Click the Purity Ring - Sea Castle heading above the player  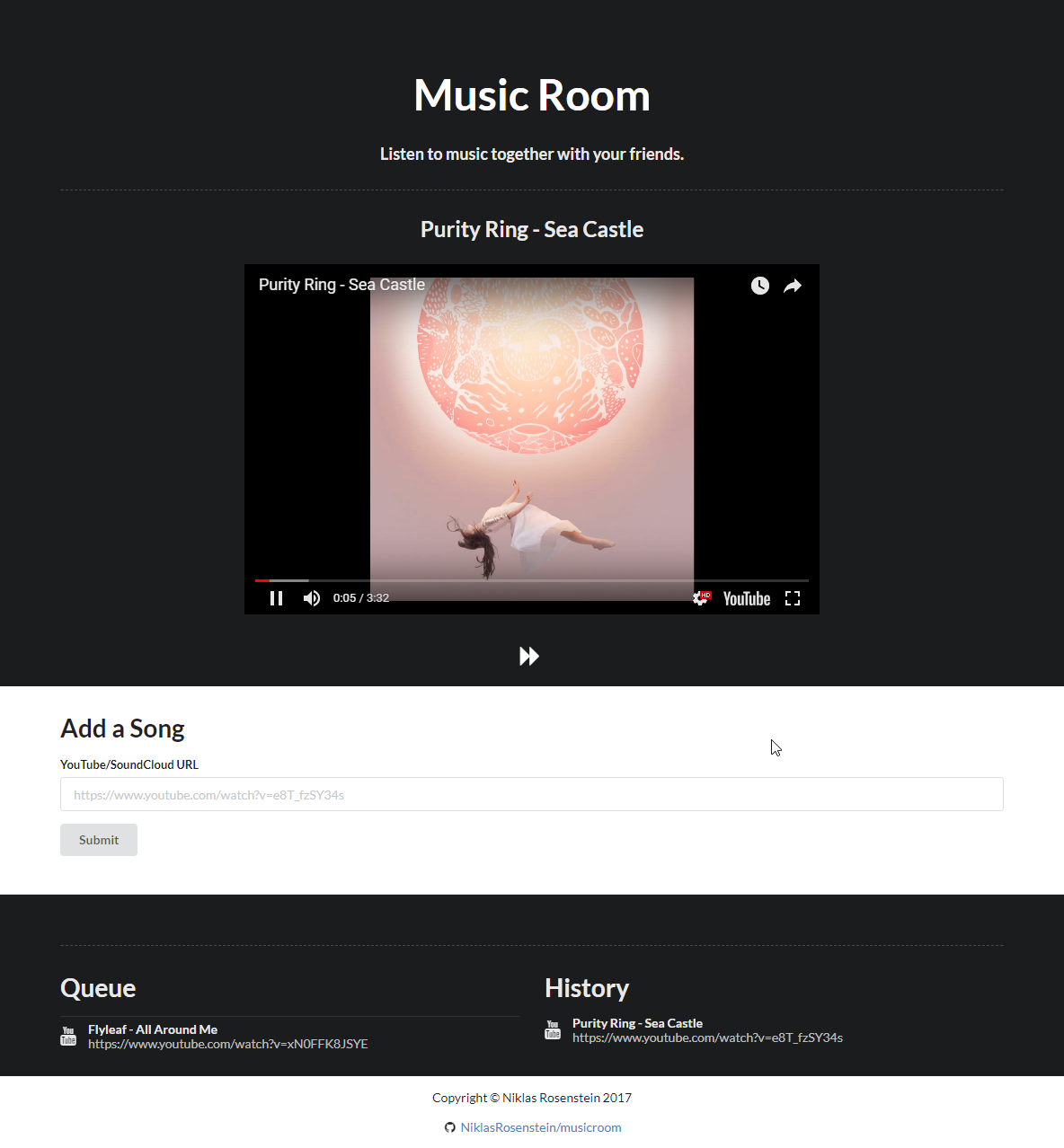click(x=532, y=230)
